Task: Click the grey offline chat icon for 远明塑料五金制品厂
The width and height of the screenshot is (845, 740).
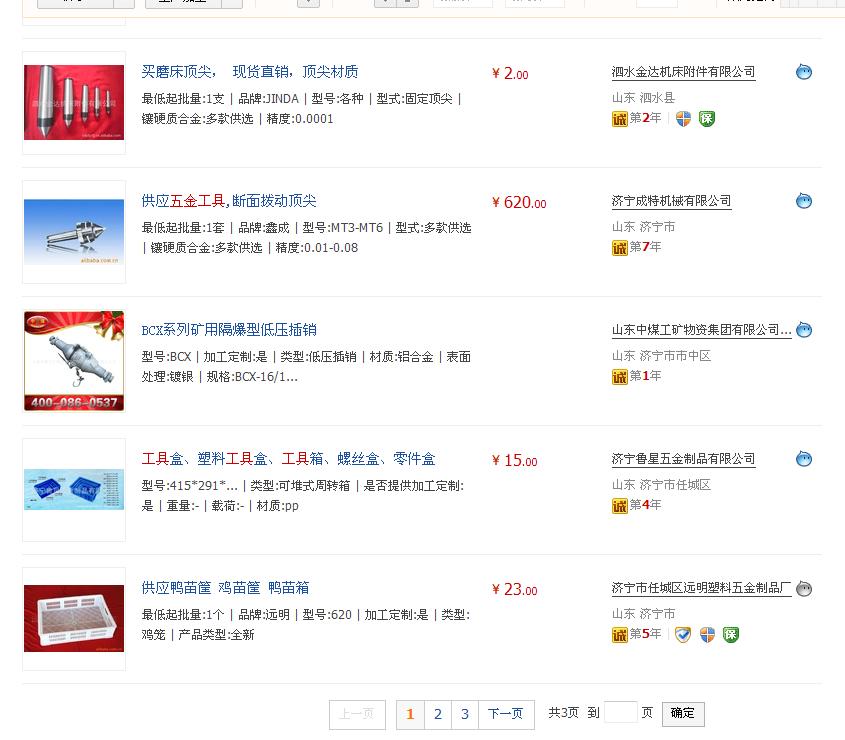Action: point(804,589)
